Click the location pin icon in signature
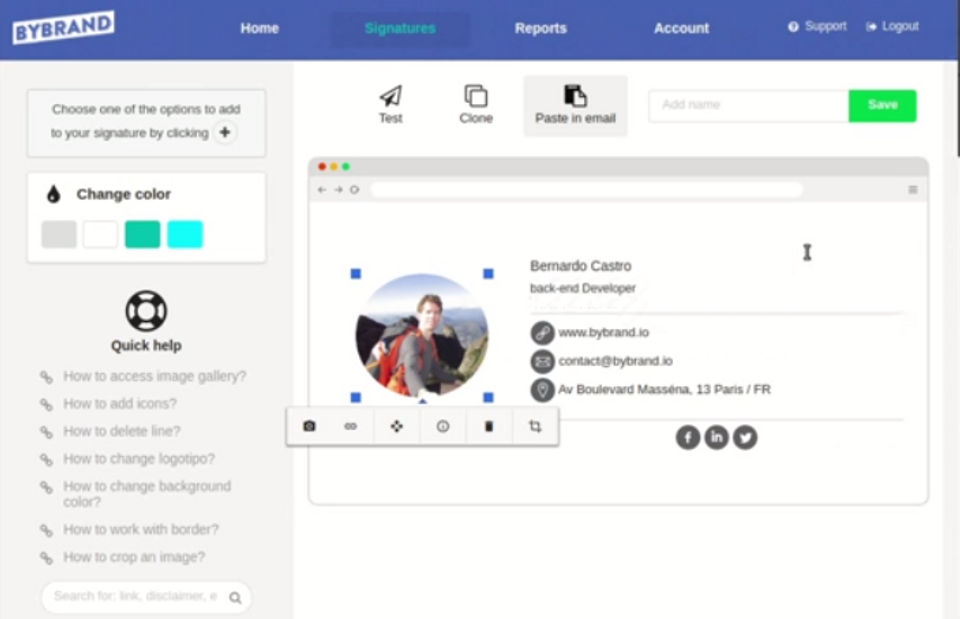Screen dimensions: 960x619 tap(542, 389)
